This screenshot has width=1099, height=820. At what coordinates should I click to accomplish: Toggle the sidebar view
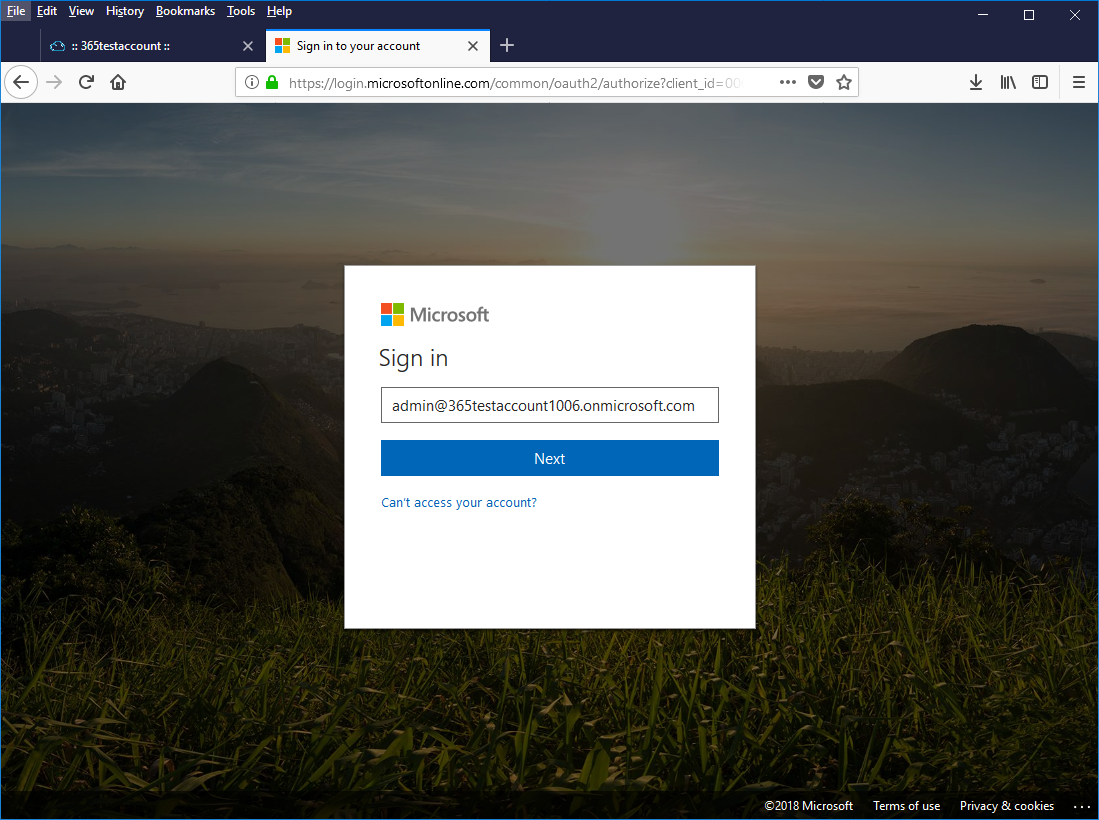click(1040, 83)
